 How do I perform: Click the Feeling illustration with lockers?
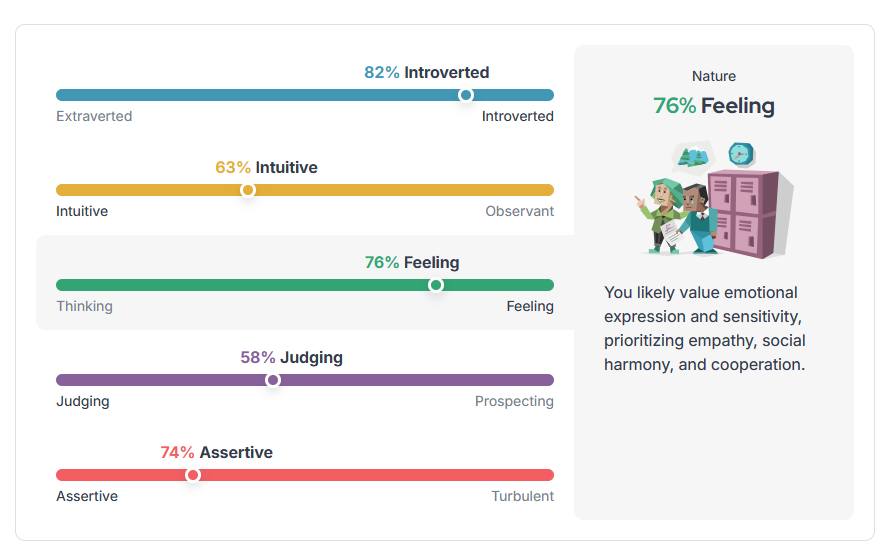[714, 199]
